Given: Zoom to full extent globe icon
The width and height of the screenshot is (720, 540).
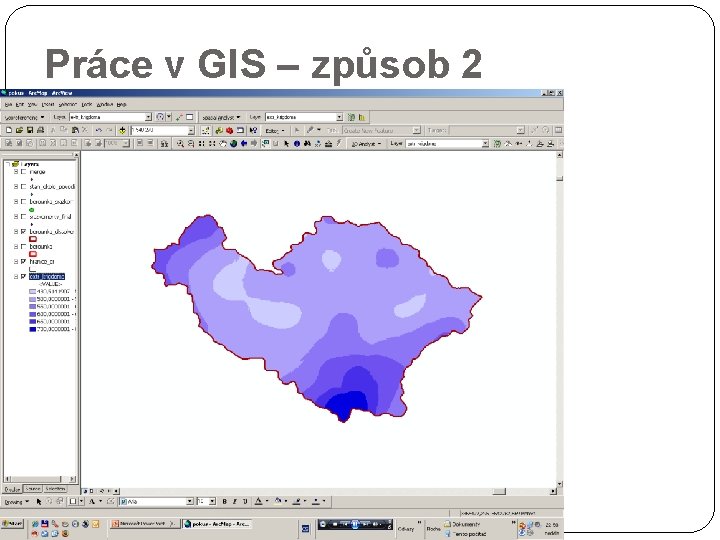Looking at the screenshot, I should point(233,144).
